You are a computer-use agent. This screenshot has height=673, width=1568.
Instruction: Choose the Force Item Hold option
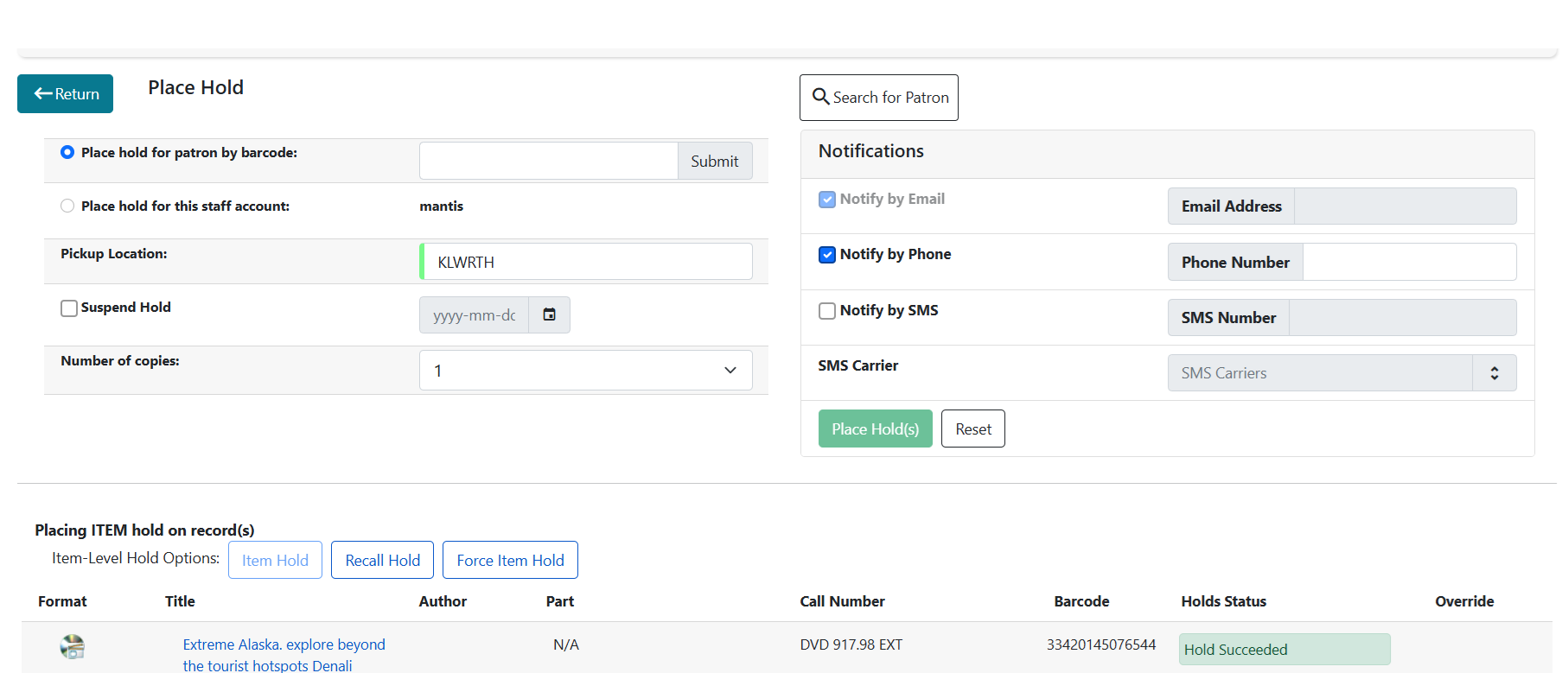pyautogui.click(x=510, y=561)
